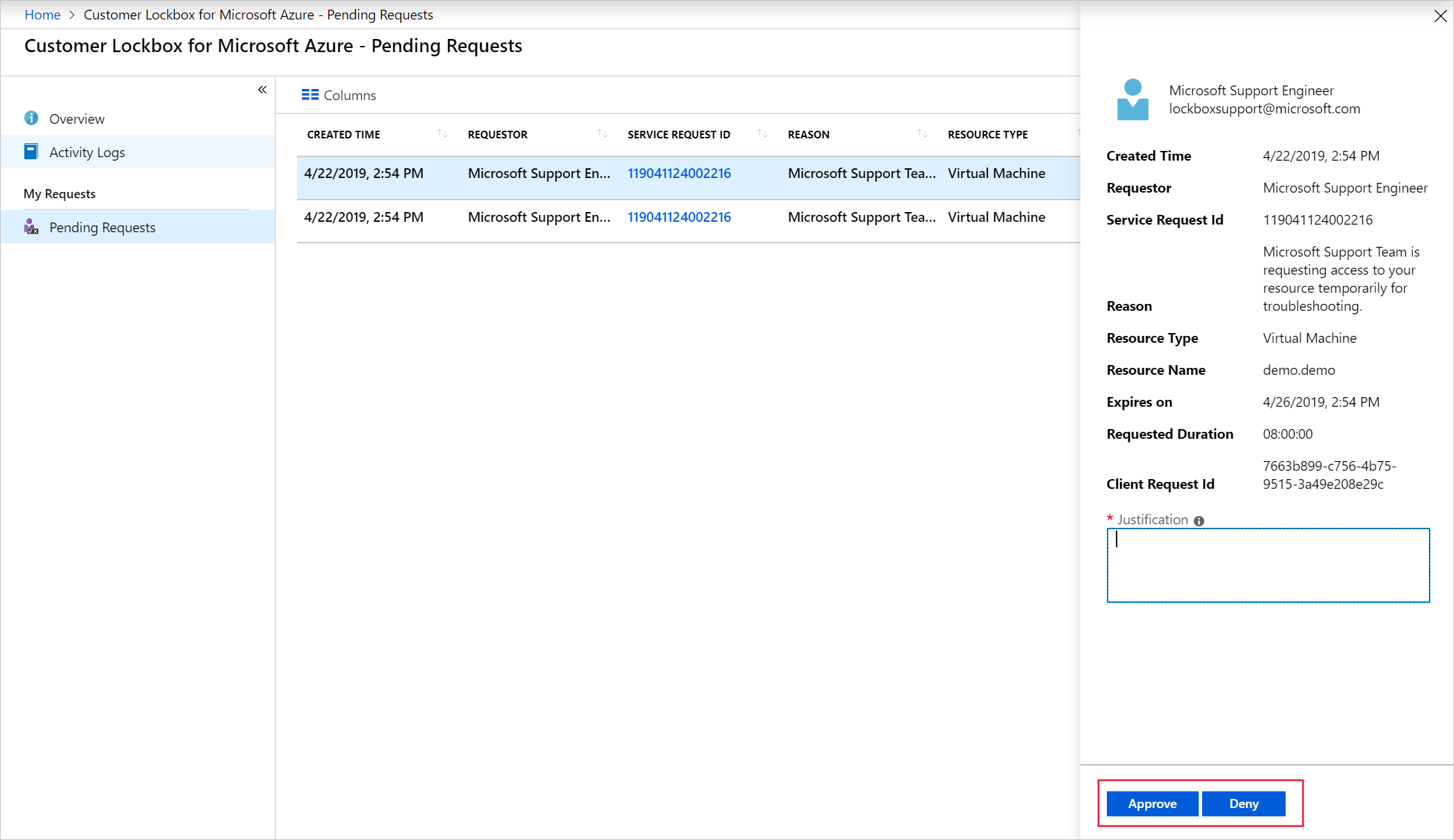Sort by Reason column arrows

(922, 134)
